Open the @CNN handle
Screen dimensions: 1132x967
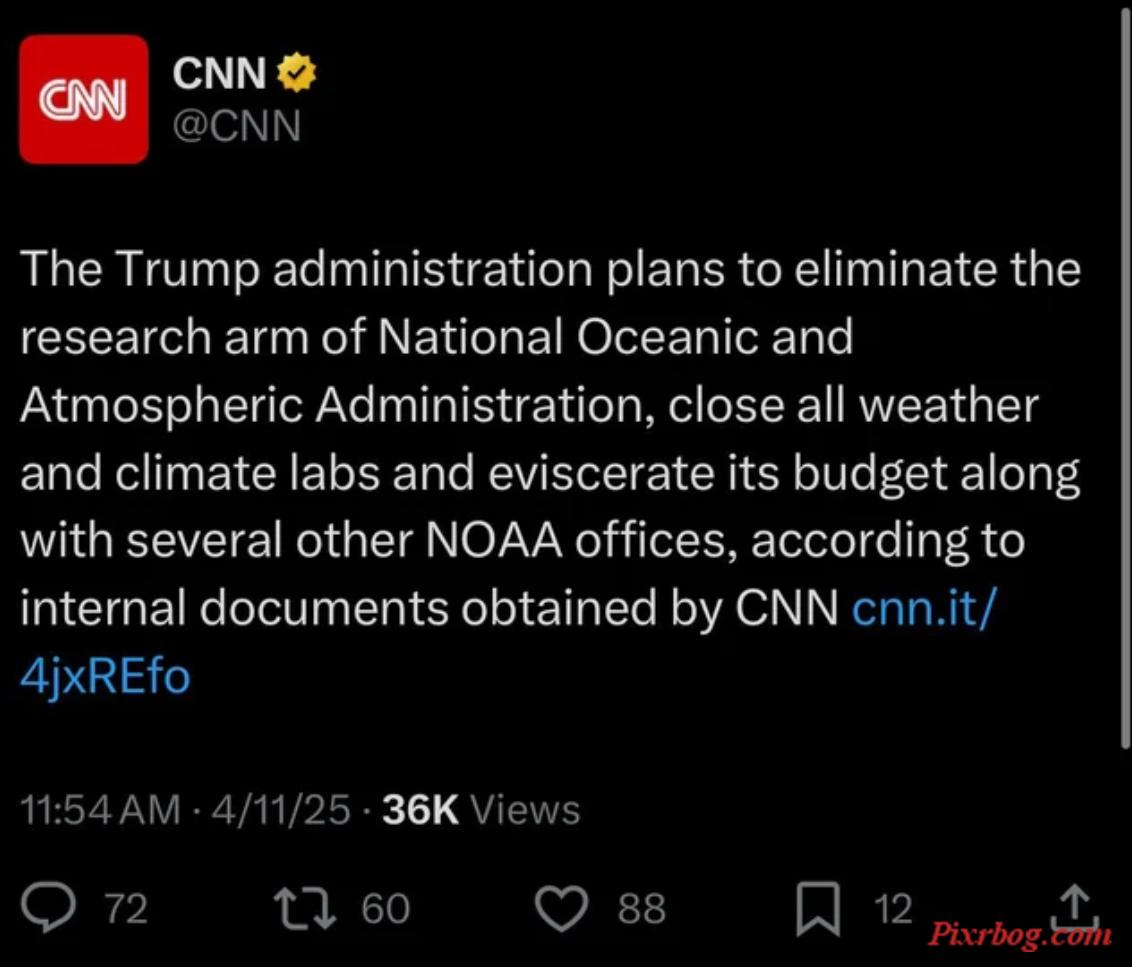pyautogui.click(x=236, y=126)
